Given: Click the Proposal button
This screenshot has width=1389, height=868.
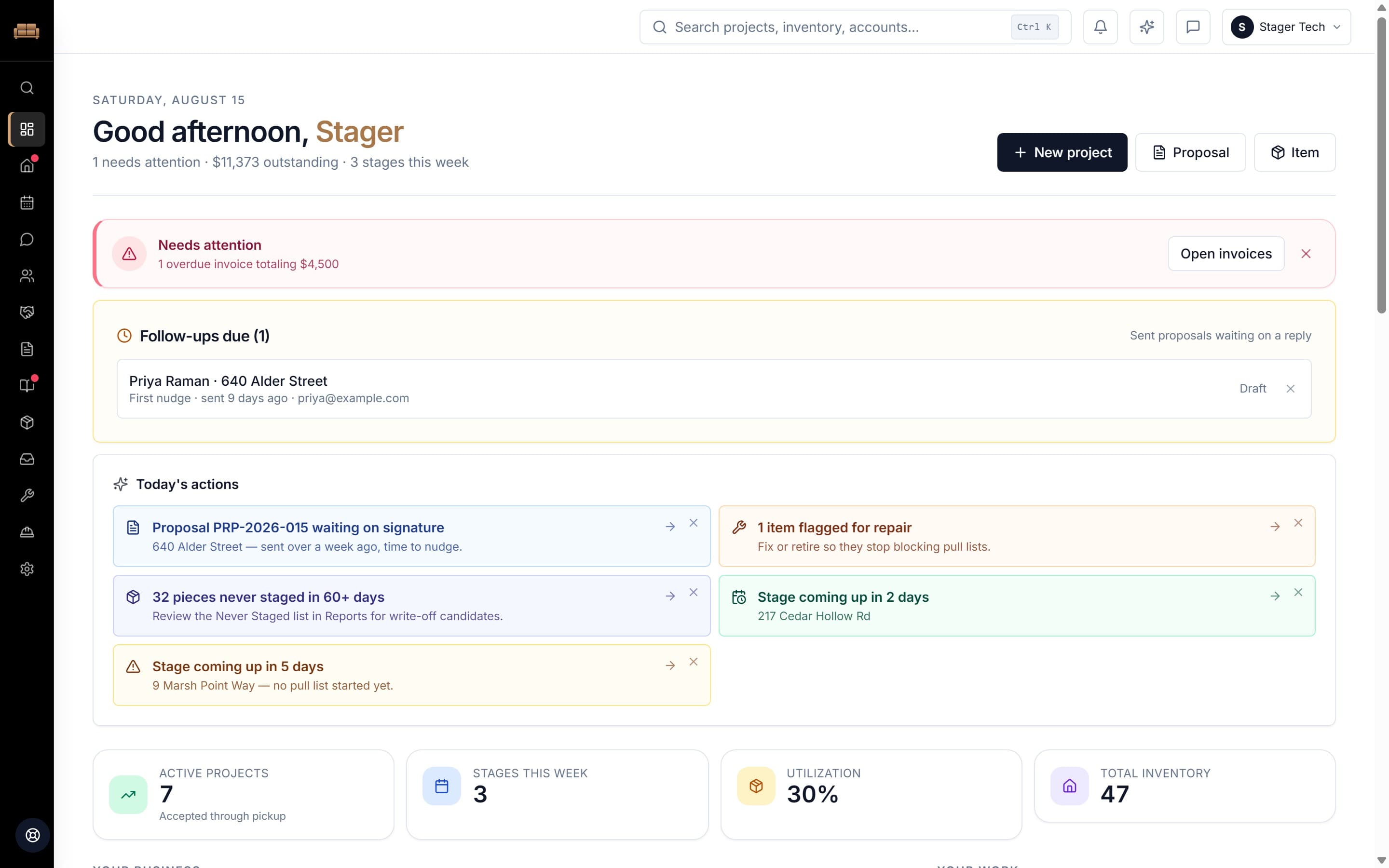Looking at the screenshot, I should coord(1190,153).
